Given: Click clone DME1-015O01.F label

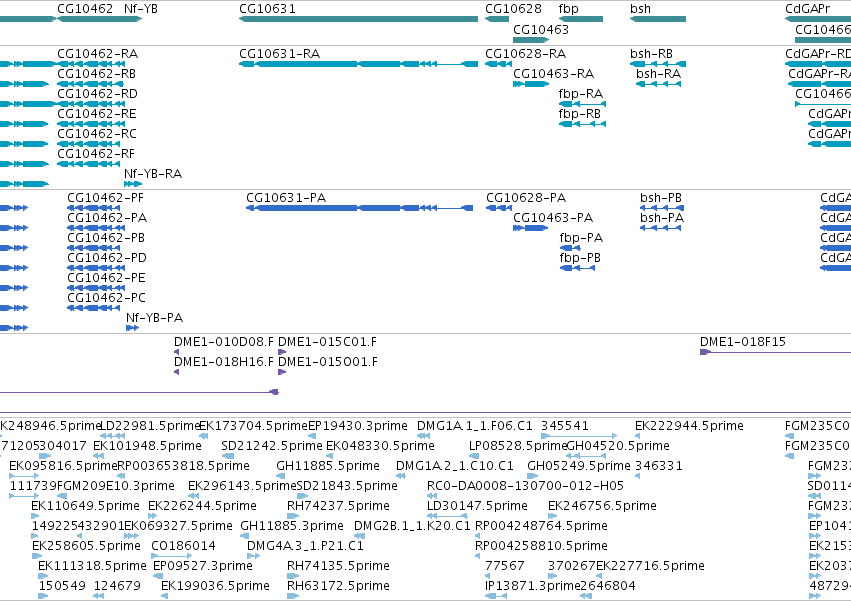Looking at the screenshot, I should click(x=328, y=362).
